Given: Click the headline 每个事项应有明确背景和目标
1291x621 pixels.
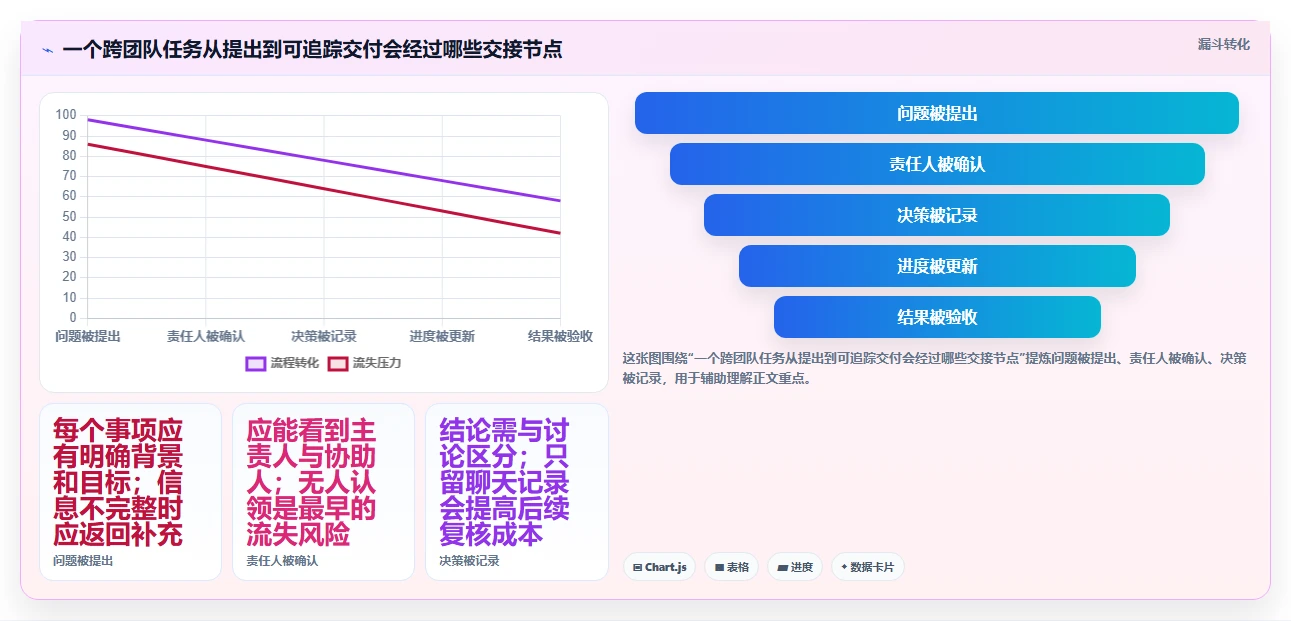Looking at the screenshot, I should (118, 482).
